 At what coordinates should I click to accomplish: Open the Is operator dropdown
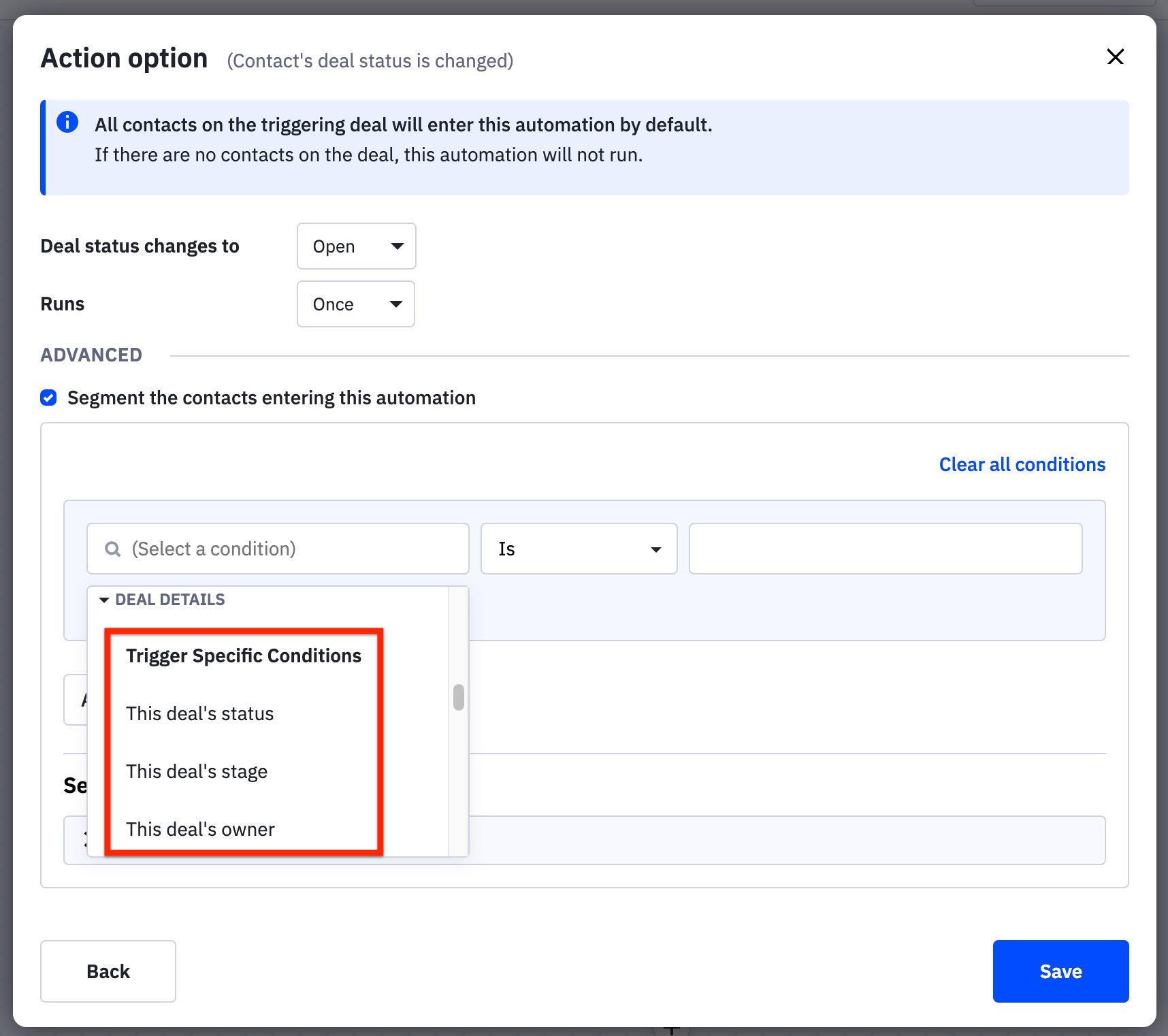[x=579, y=549]
